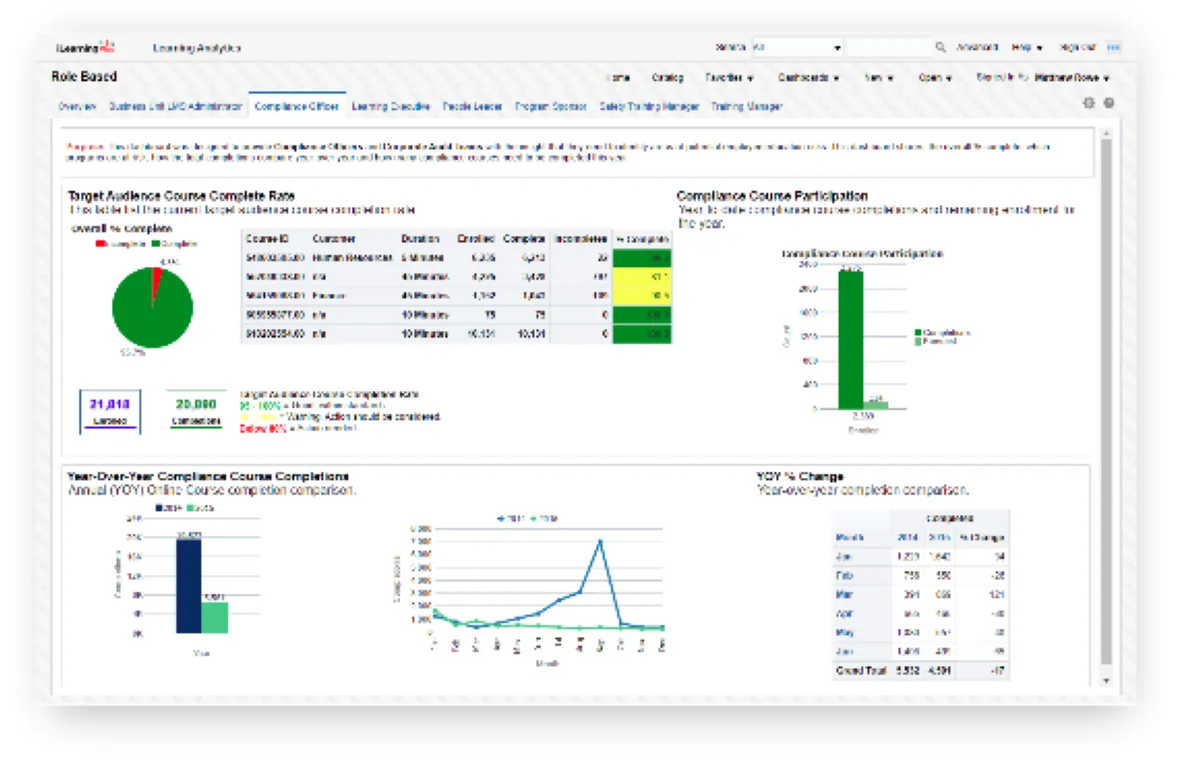The height and width of the screenshot is (763, 1200).
Task: Click the green pie chart slice
Action: [x=150, y=315]
